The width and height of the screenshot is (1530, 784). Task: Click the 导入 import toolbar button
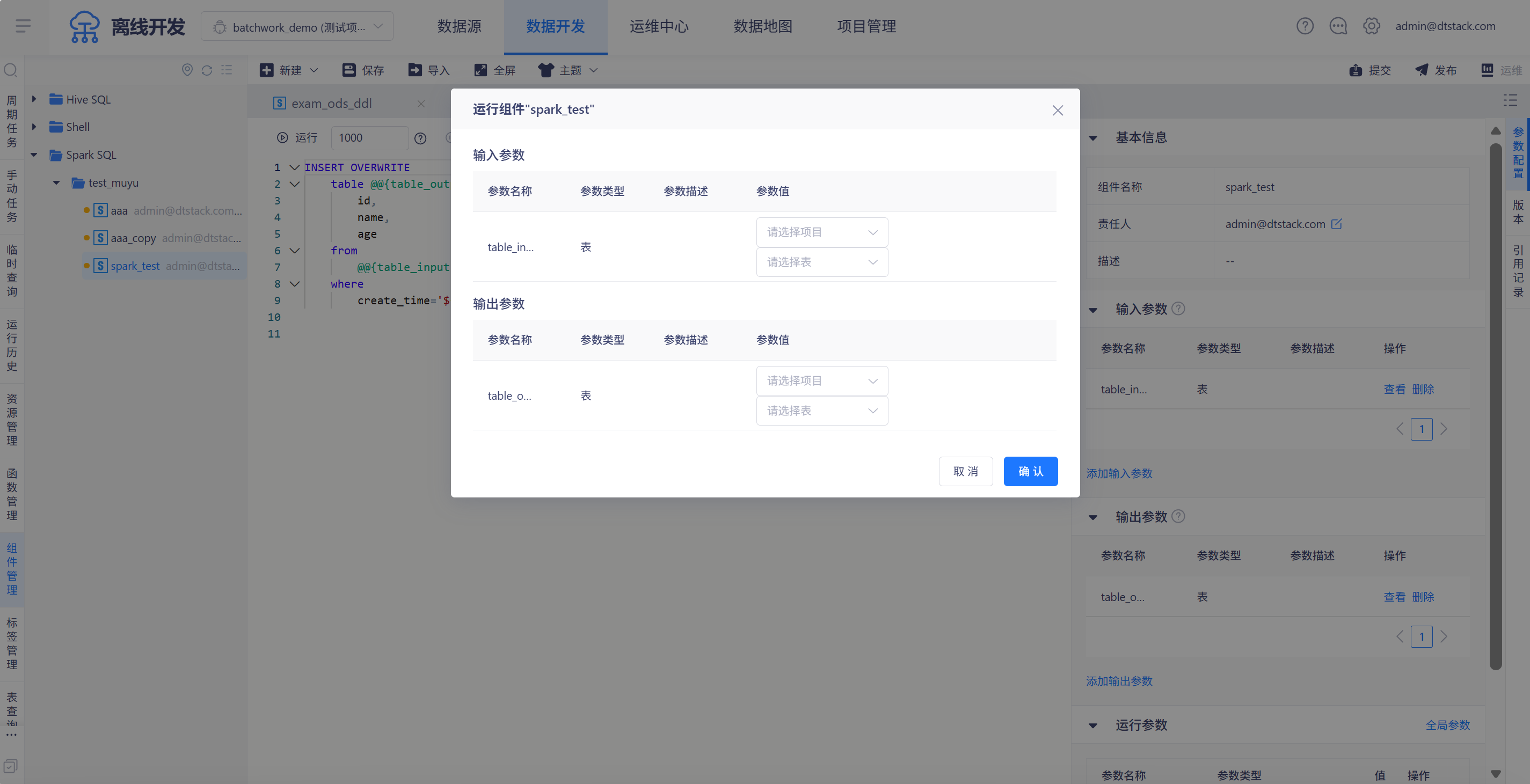click(x=429, y=71)
